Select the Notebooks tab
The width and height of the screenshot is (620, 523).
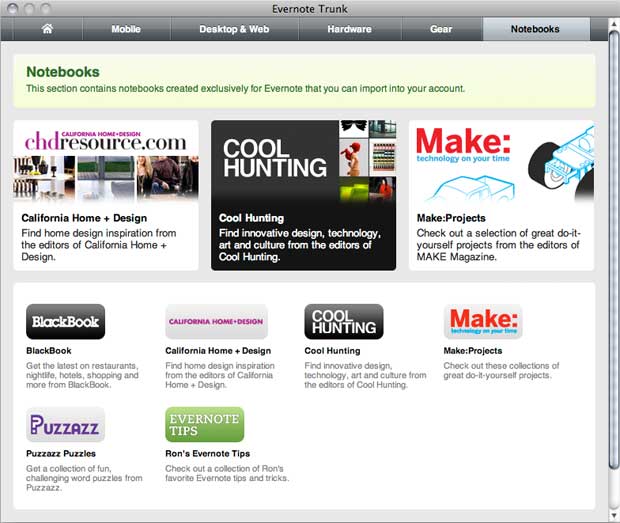[x=535, y=29]
